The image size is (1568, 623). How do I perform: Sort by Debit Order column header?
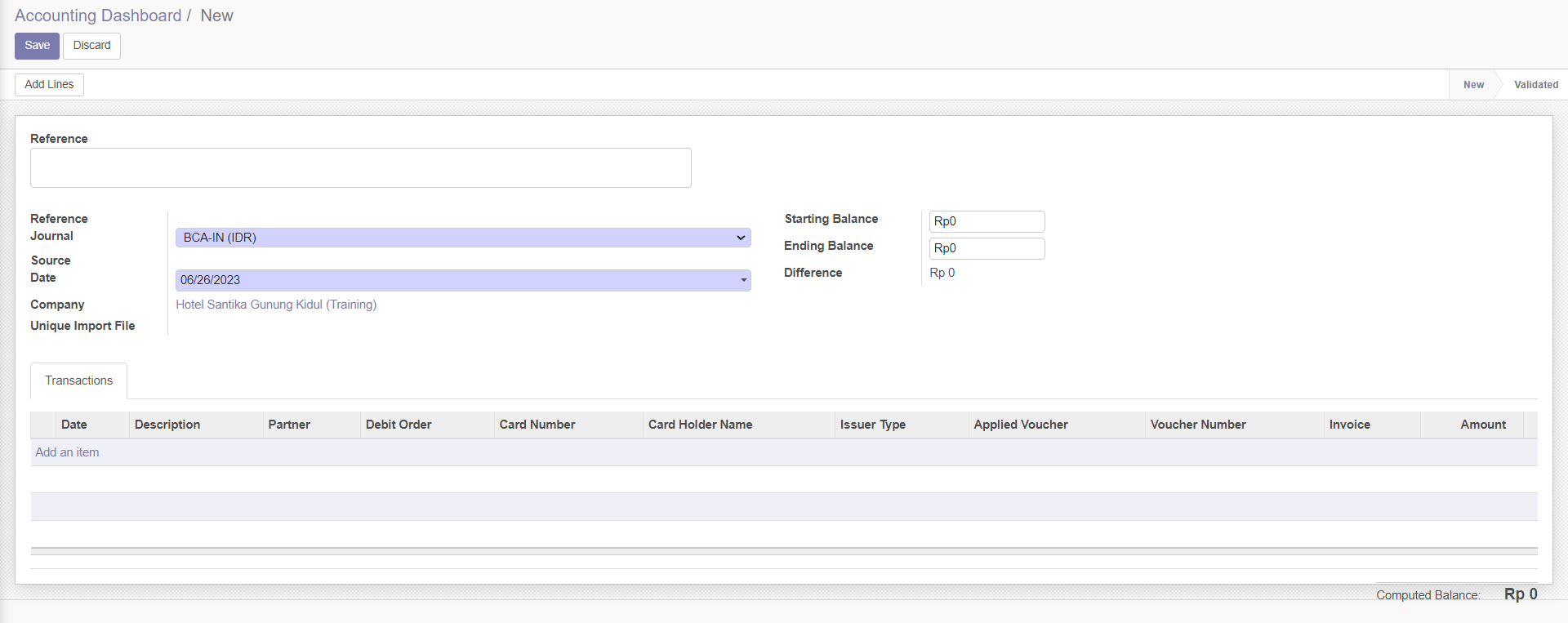point(427,425)
